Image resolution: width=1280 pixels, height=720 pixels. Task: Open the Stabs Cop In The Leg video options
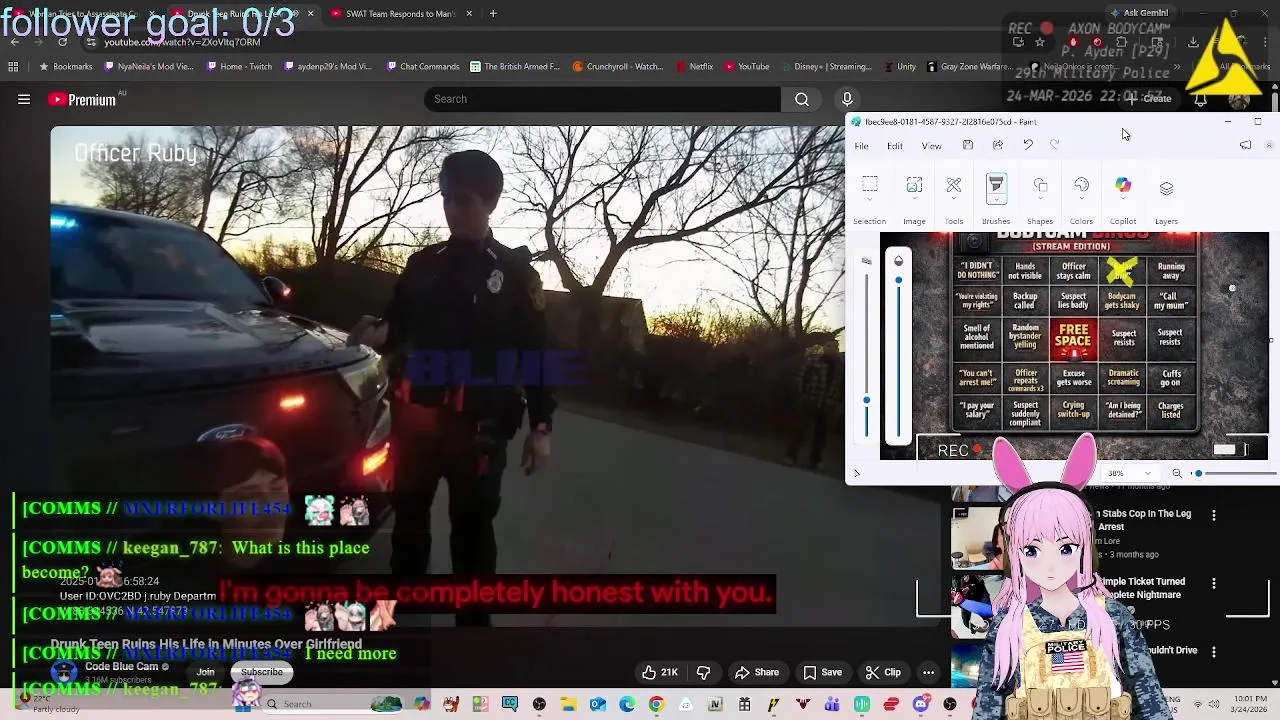(1214, 516)
